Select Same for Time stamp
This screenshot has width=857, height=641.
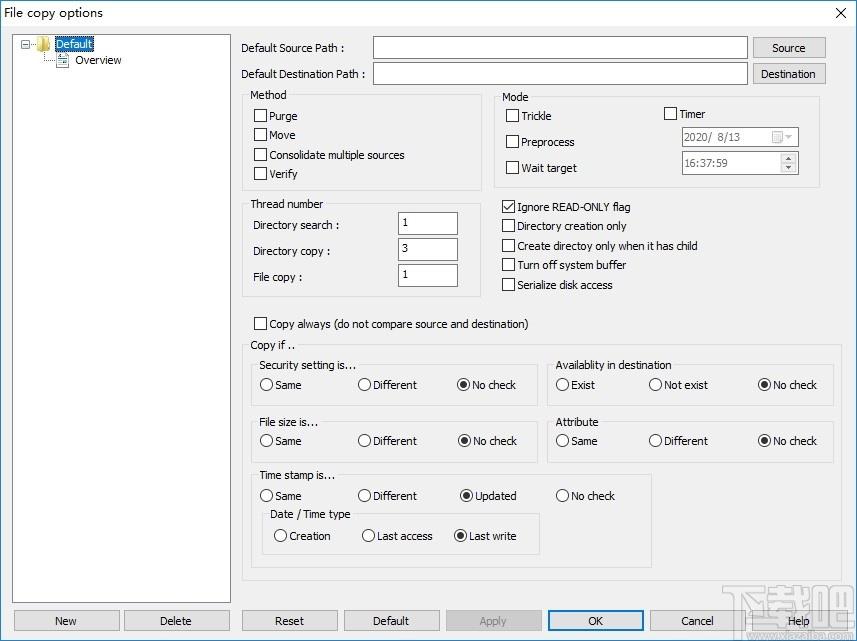point(266,496)
